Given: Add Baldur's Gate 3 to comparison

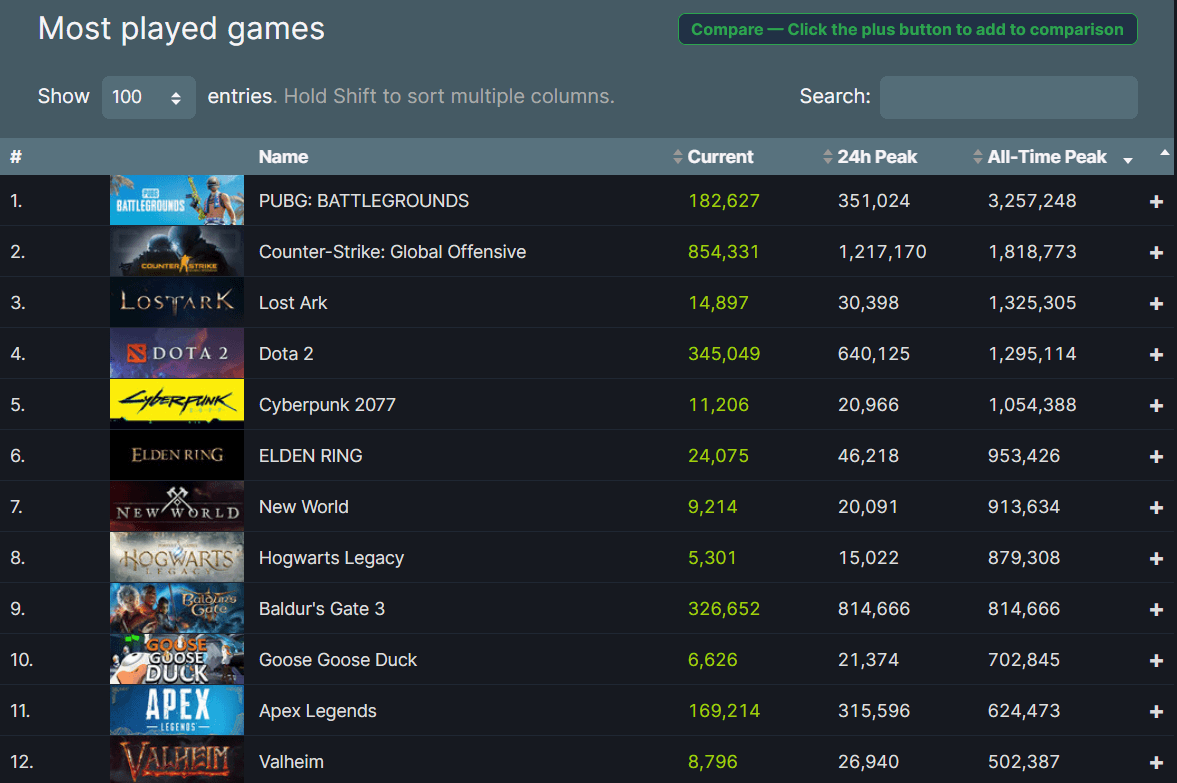Looking at the screenshot, I should [x=1156, y=609].
